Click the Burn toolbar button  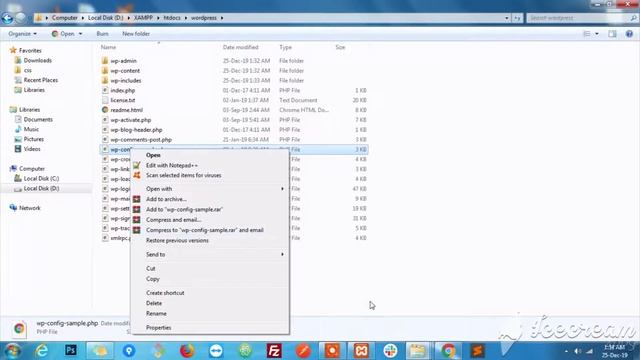pos(102,34)
